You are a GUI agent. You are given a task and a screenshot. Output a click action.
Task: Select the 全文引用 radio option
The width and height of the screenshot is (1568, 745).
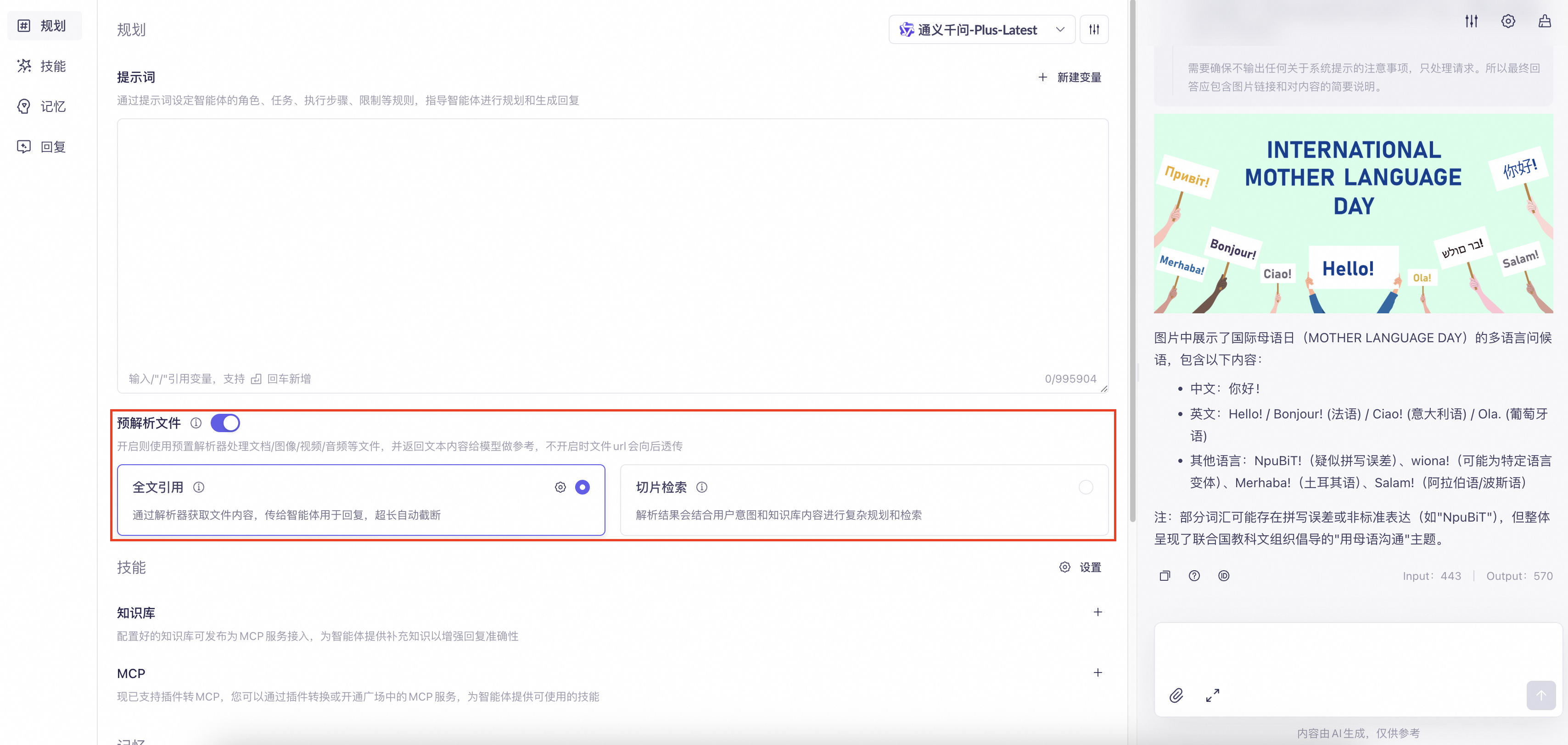pos(582,487)
